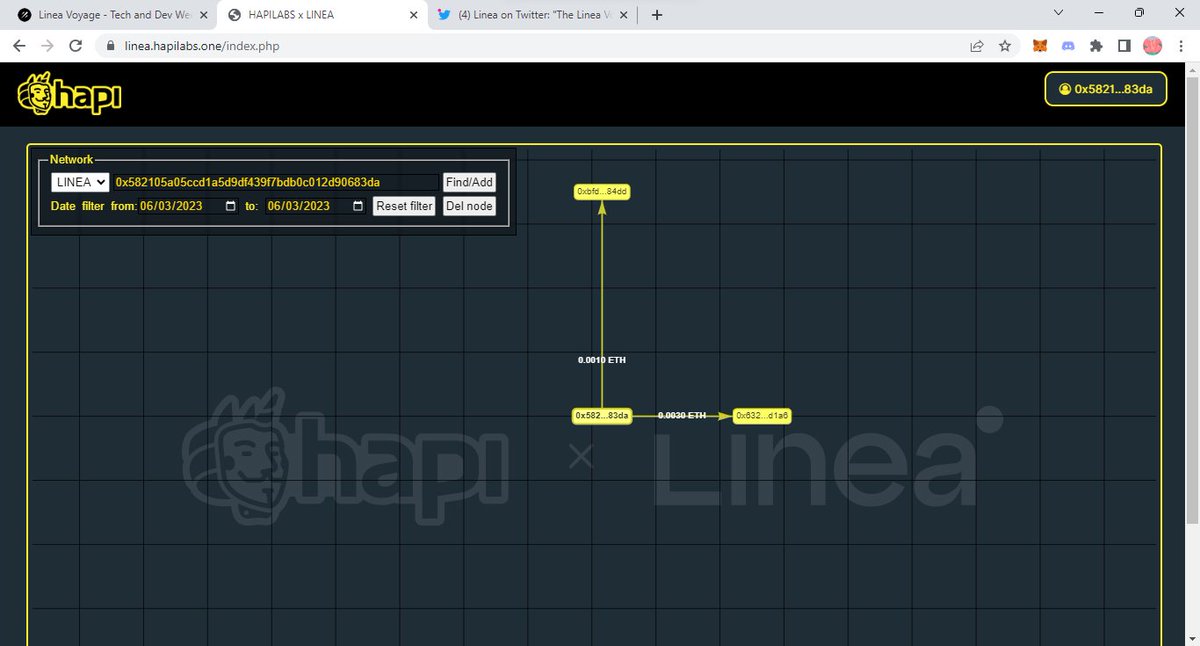Open the Chrome three-dot menu
The width and height of the screenshot is (1200, 646).
[1180, 46]
